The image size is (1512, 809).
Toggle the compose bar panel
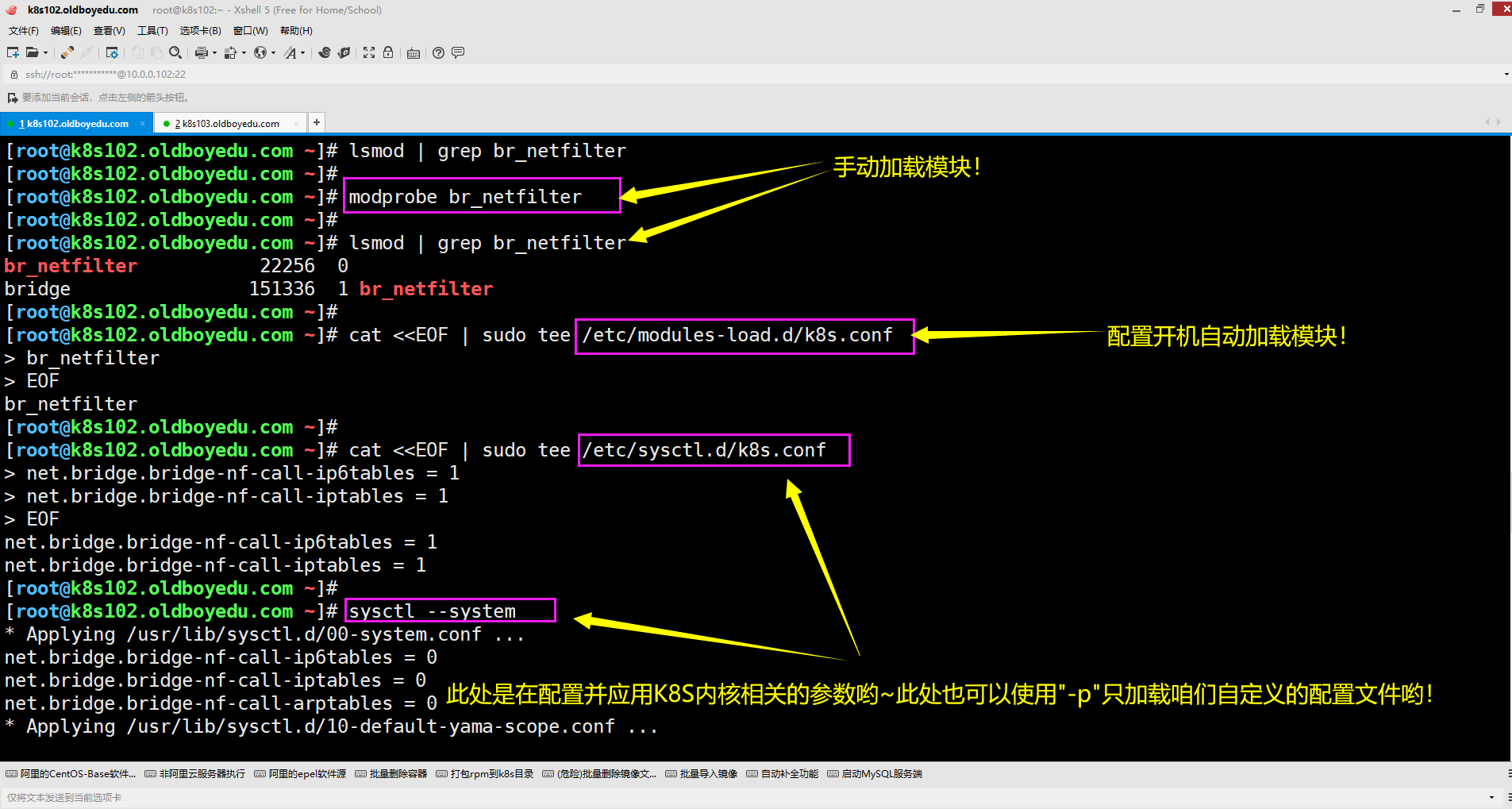click(458, 52)
